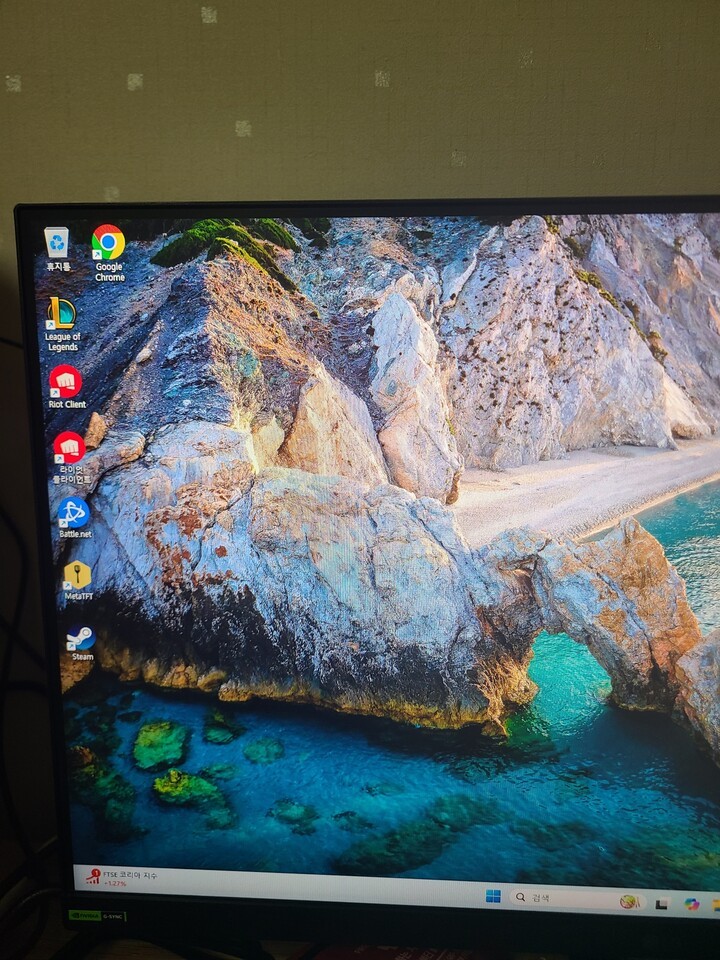Click the magnifier icon in taskbar search
The image size is (720, 960).
pos(520,897)
